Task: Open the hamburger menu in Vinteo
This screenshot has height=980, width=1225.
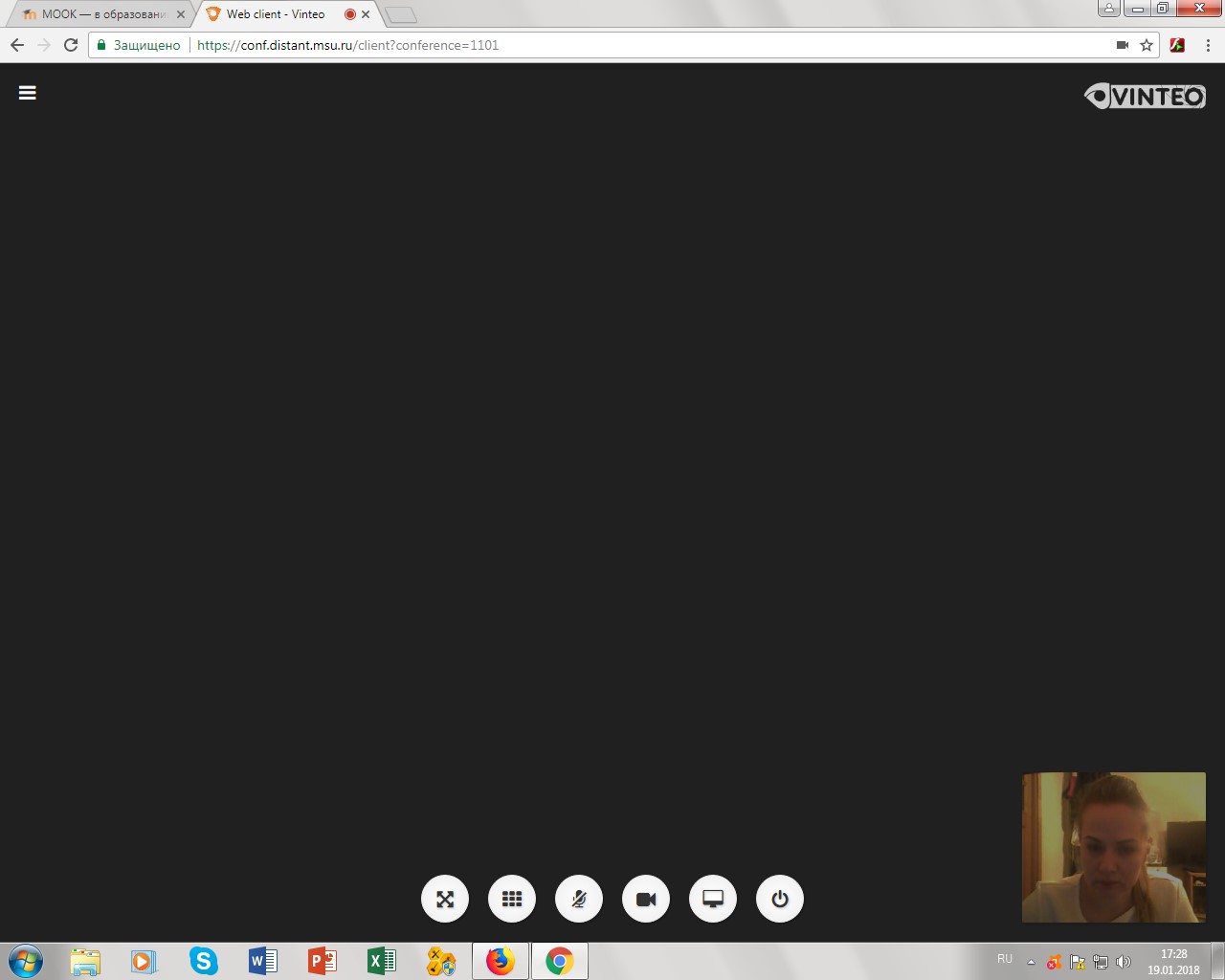Action: (x=28, y=93)
